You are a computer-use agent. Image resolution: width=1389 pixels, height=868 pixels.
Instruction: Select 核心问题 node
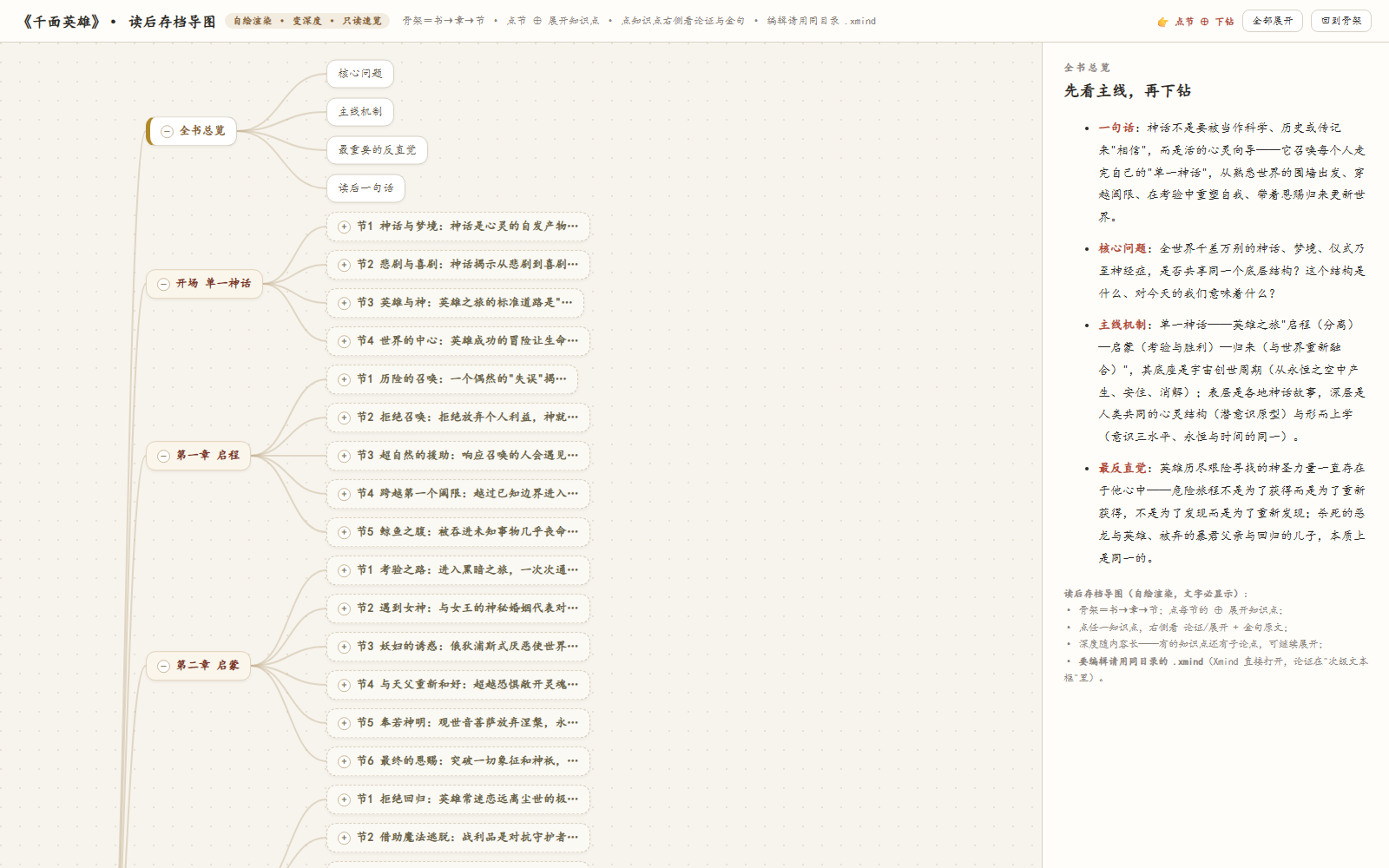tap(360, 74)
